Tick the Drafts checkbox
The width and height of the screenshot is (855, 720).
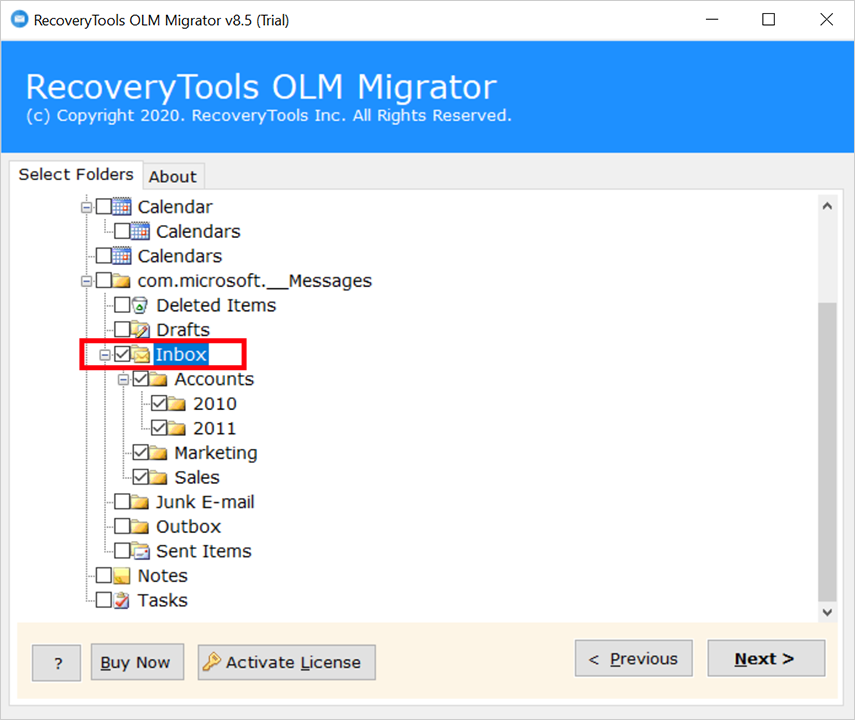tap(122, 330)
